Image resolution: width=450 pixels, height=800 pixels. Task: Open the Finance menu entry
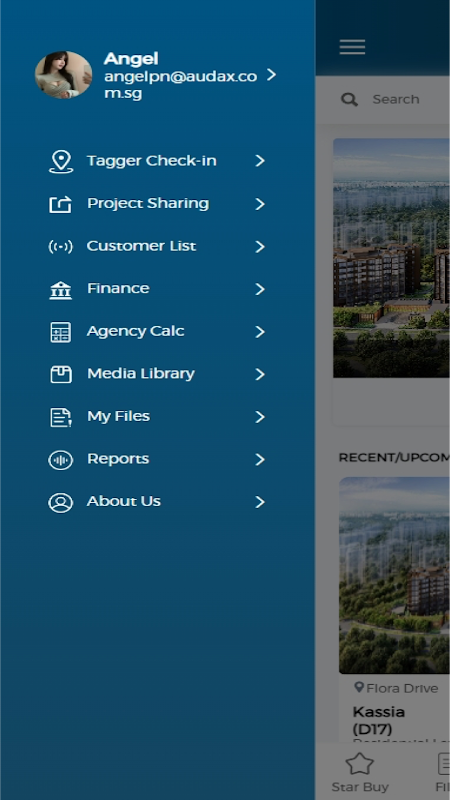157,289
